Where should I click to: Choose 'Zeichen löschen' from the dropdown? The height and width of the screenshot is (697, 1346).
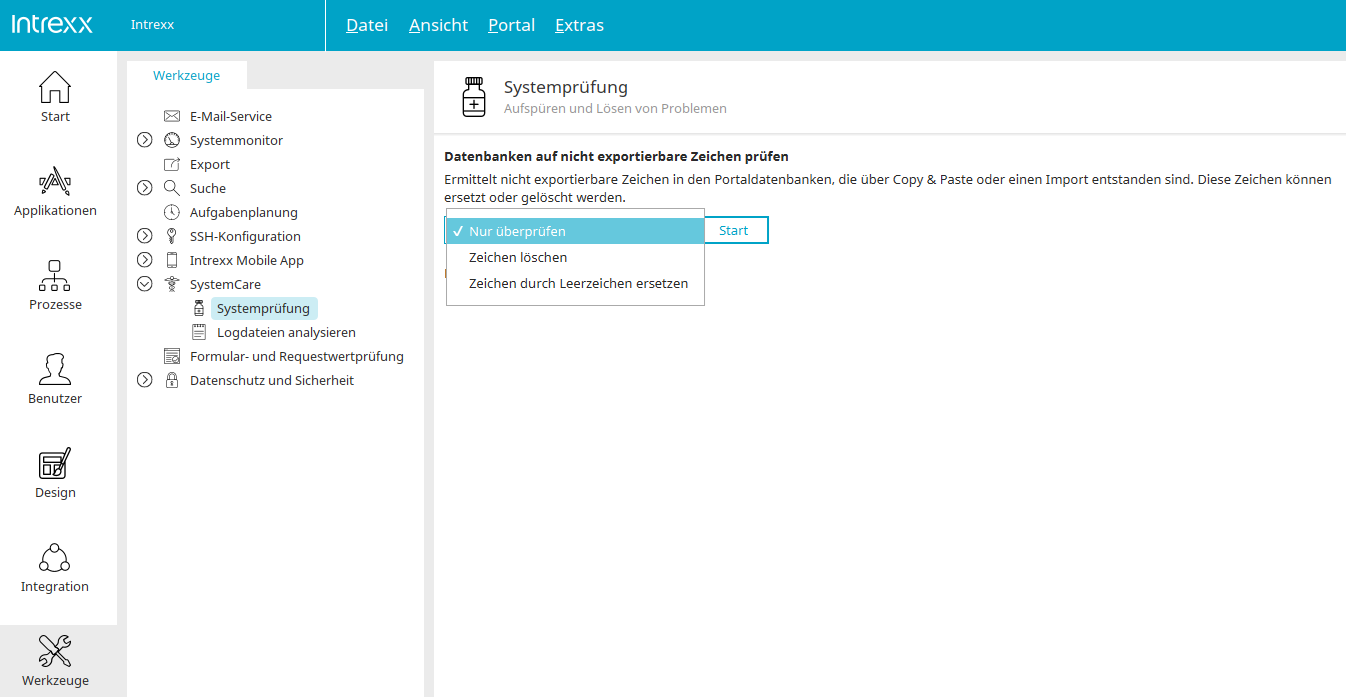518,257
